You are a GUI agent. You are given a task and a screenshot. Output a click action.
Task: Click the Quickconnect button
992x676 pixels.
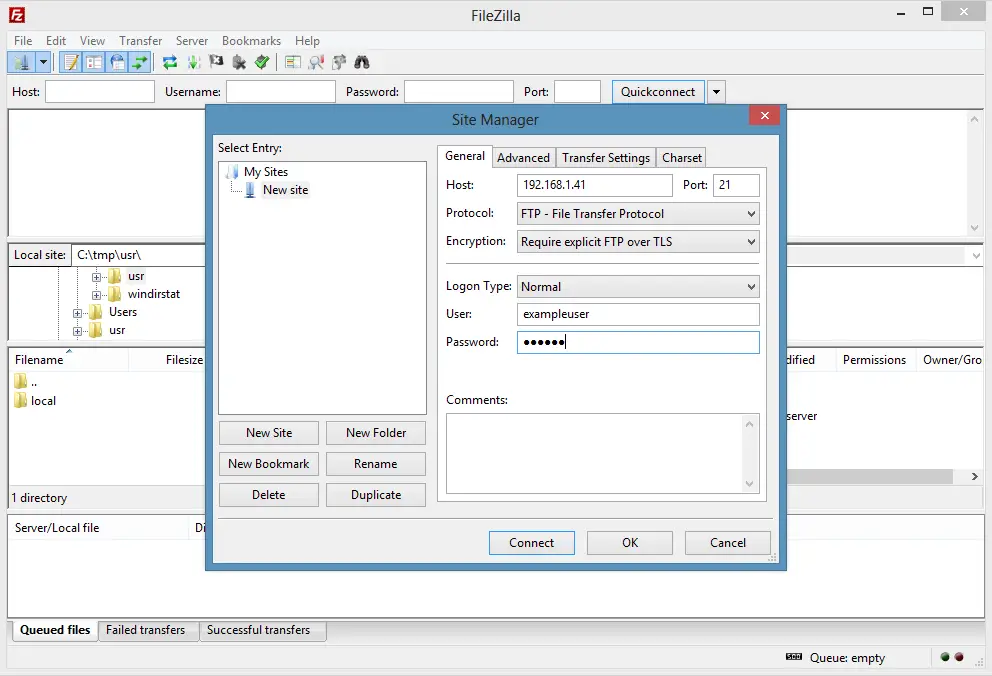click(658, 92)
